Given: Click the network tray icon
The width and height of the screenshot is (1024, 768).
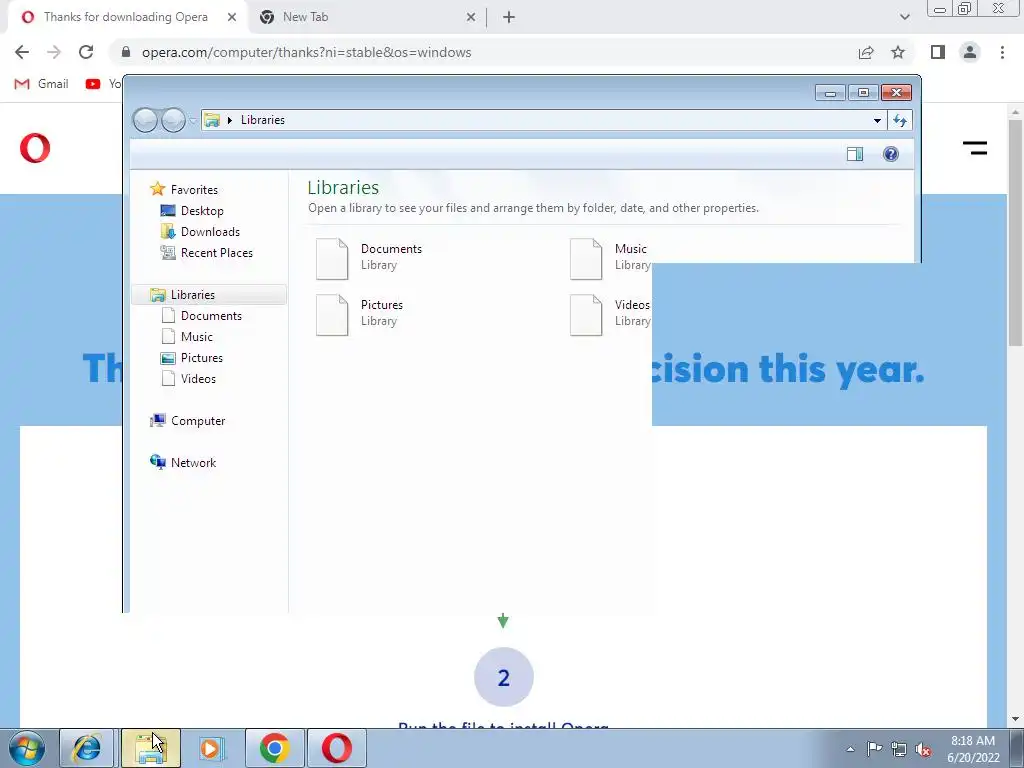Looking at the screenshot, I should point(899,749).
